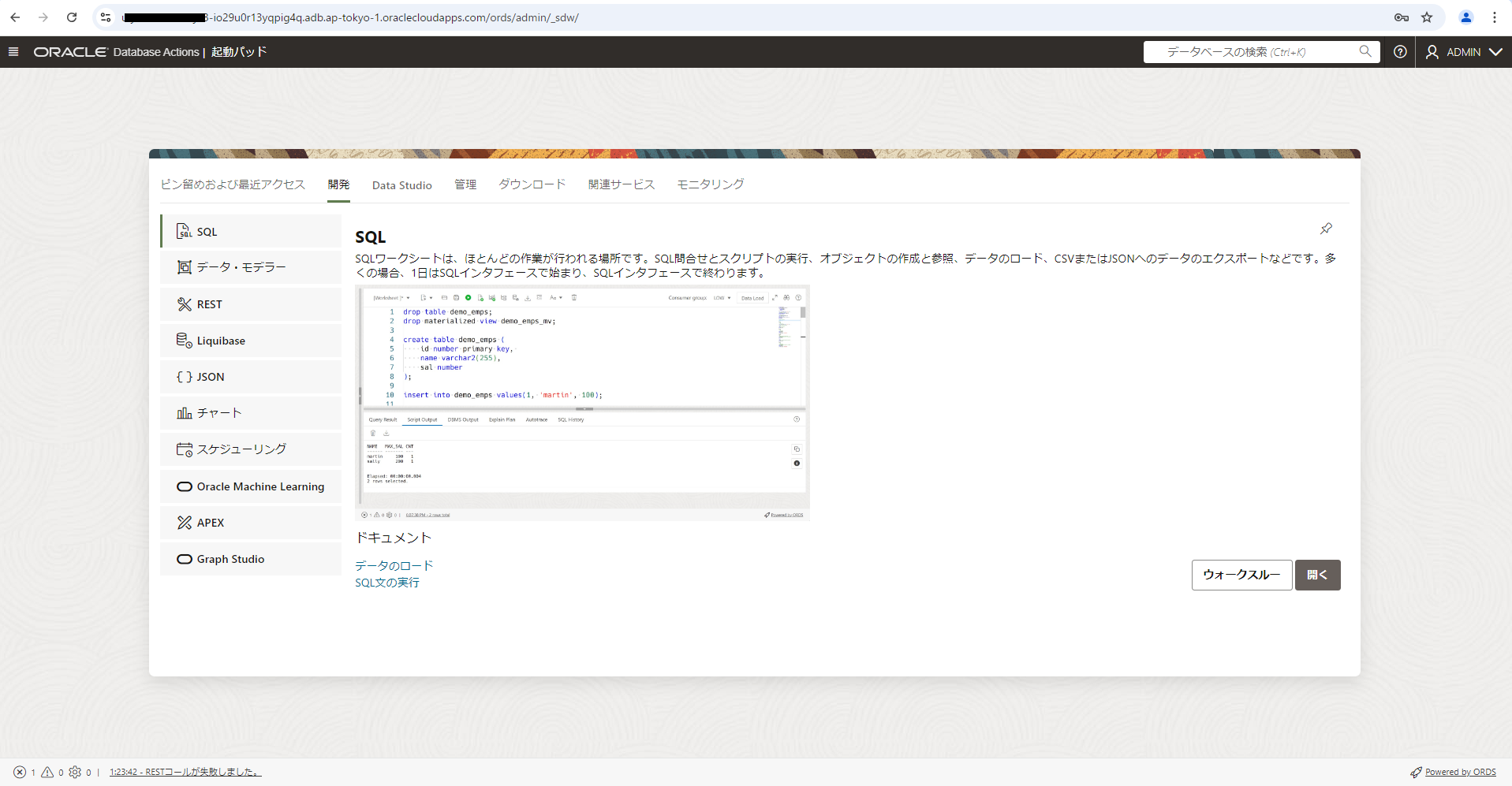Image resolution: width=1512 pixels, height=786 pixels.
Task: Open the Chrome profile avatar
Action: (x=1466, y=17)
